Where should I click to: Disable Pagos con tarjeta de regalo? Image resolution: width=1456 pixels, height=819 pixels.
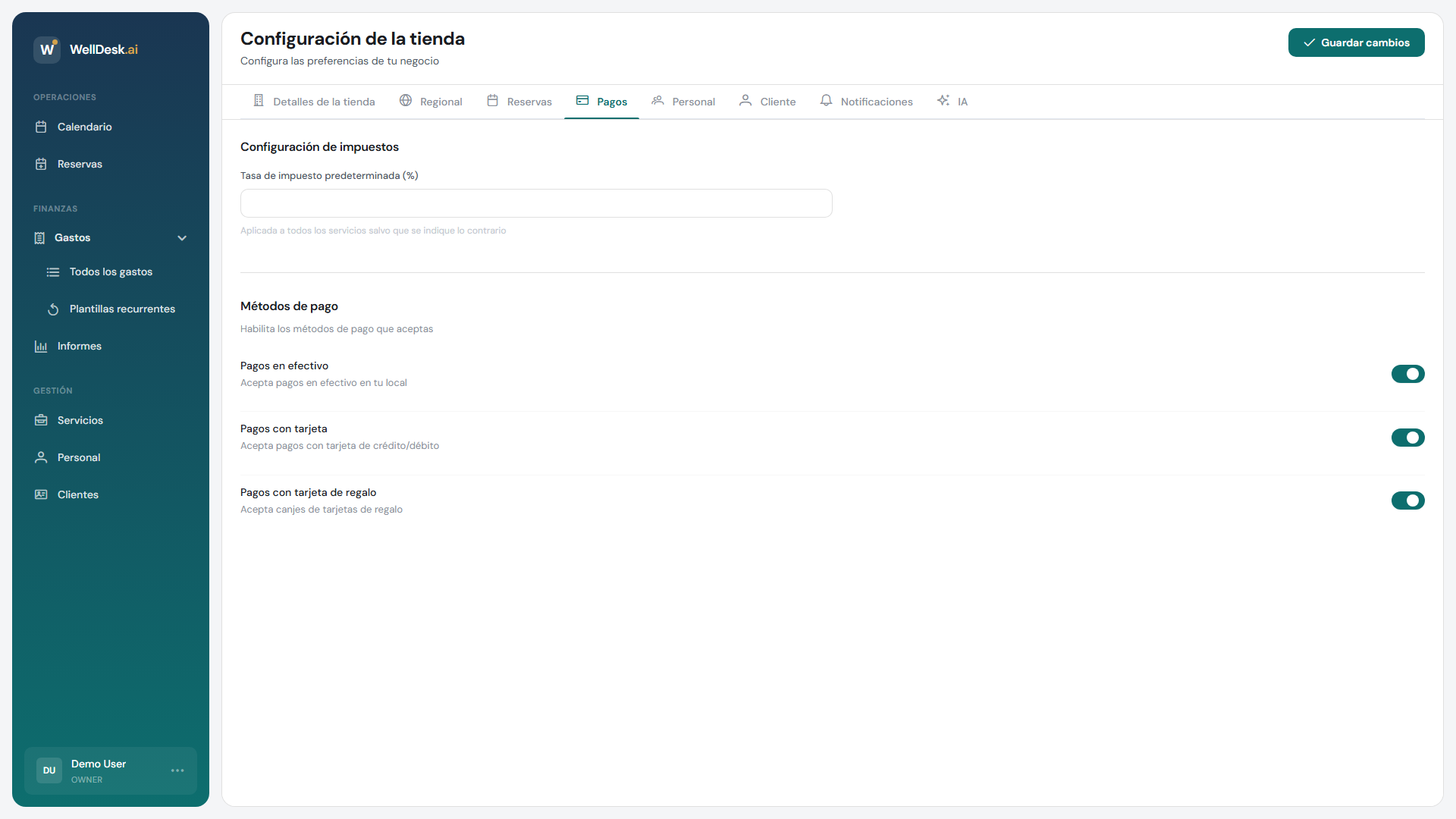point(1408,500)
